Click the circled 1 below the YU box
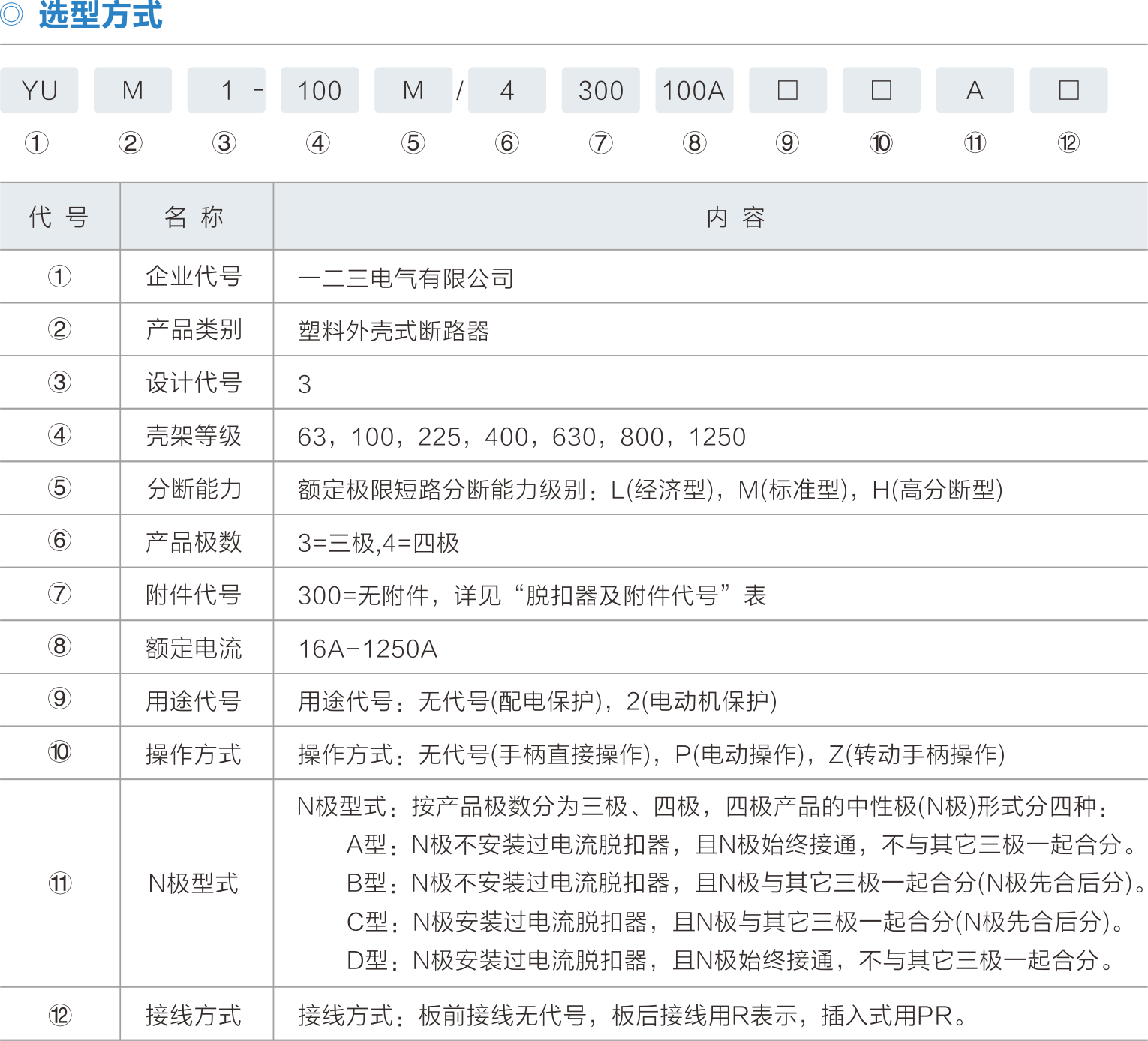 point(37,142)
